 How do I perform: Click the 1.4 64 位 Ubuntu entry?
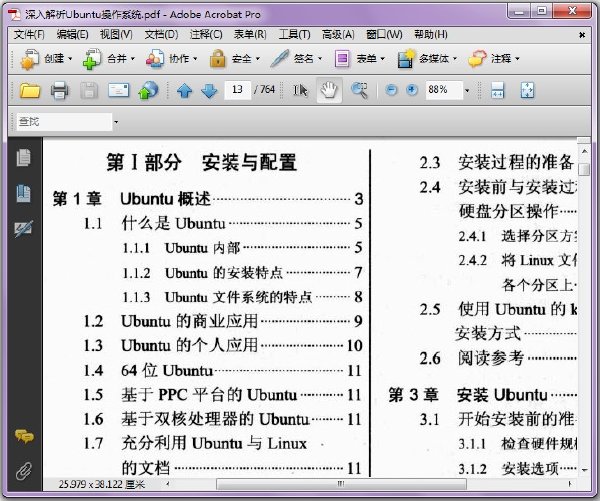point(223,370)
